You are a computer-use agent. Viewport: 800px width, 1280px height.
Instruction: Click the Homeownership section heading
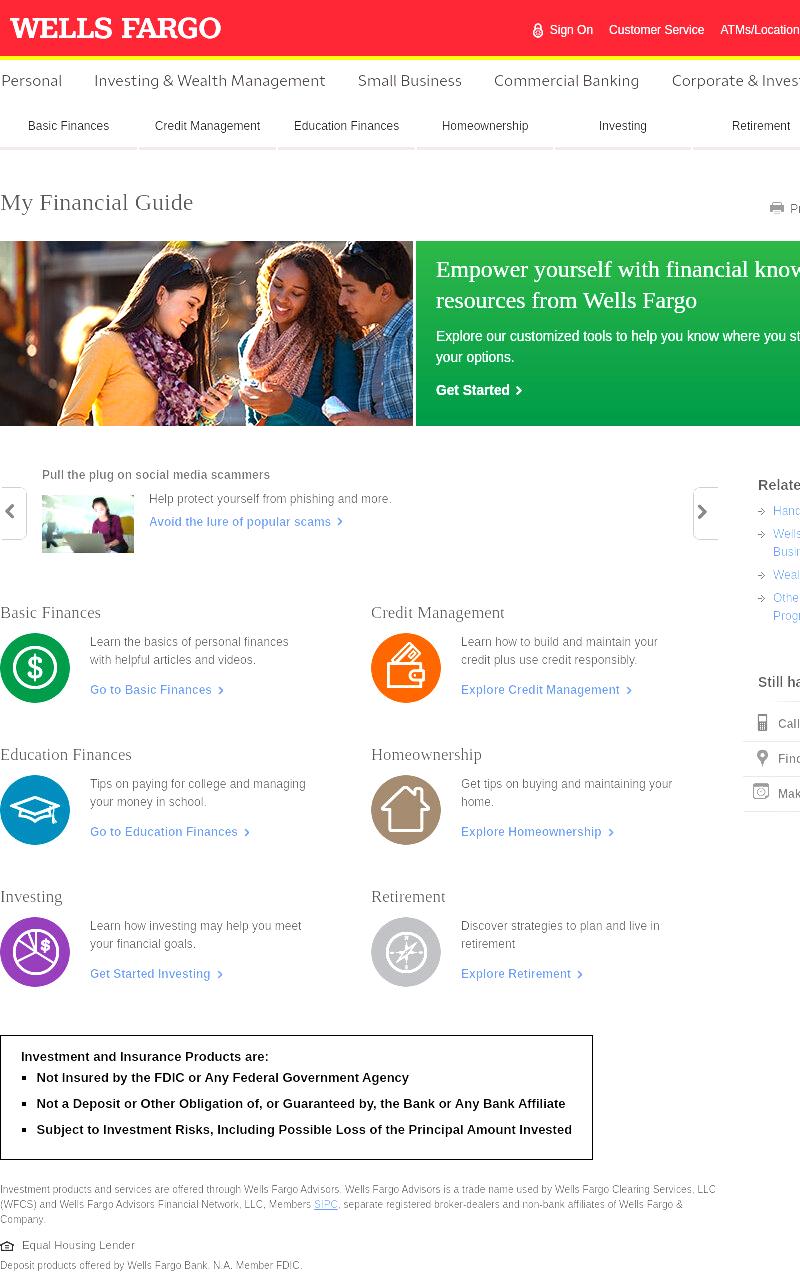pos(426,755)
